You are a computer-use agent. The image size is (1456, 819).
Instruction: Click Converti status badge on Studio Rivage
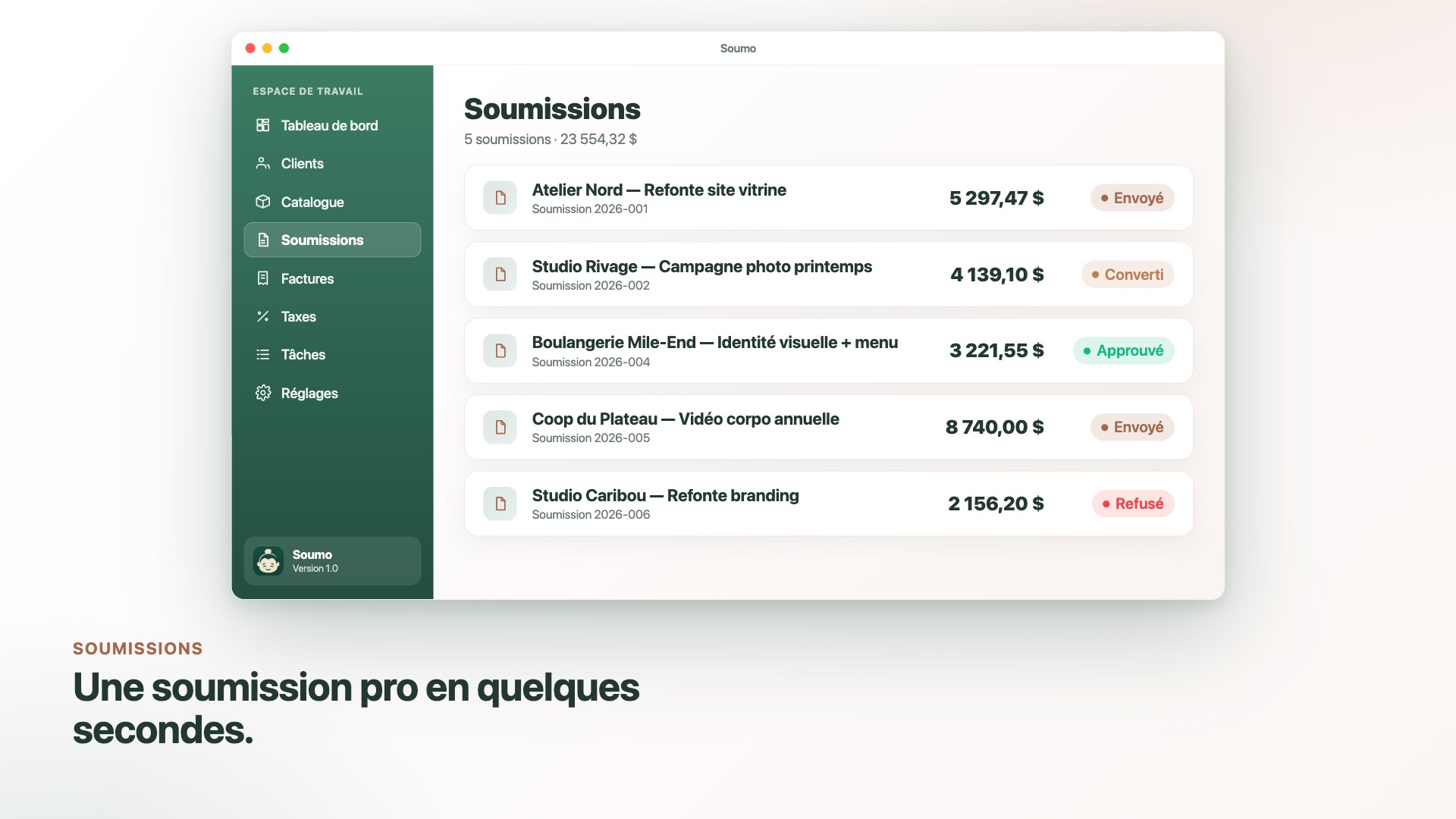click(x=1128, y=275)
